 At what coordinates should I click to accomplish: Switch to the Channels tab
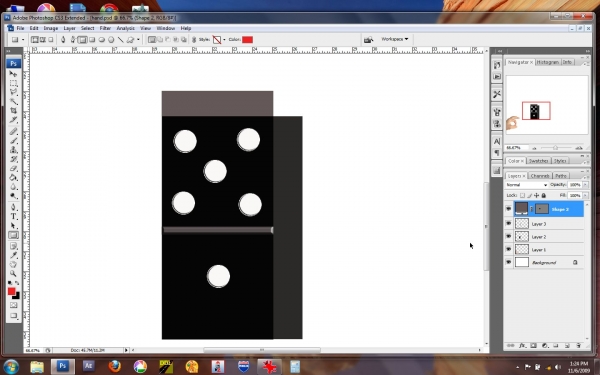[x=540, y=176]
